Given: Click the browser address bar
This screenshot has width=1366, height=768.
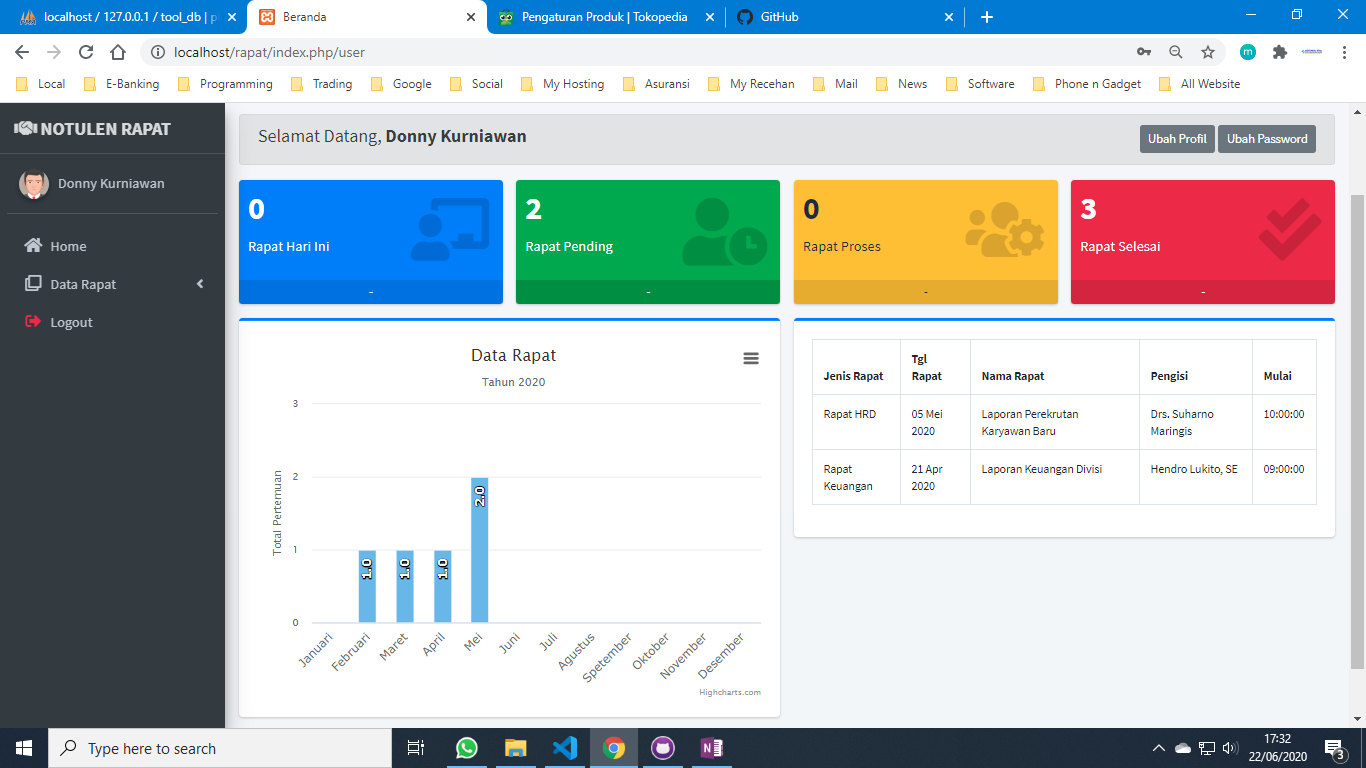Looking at the screenshot, I should [640, 52].
